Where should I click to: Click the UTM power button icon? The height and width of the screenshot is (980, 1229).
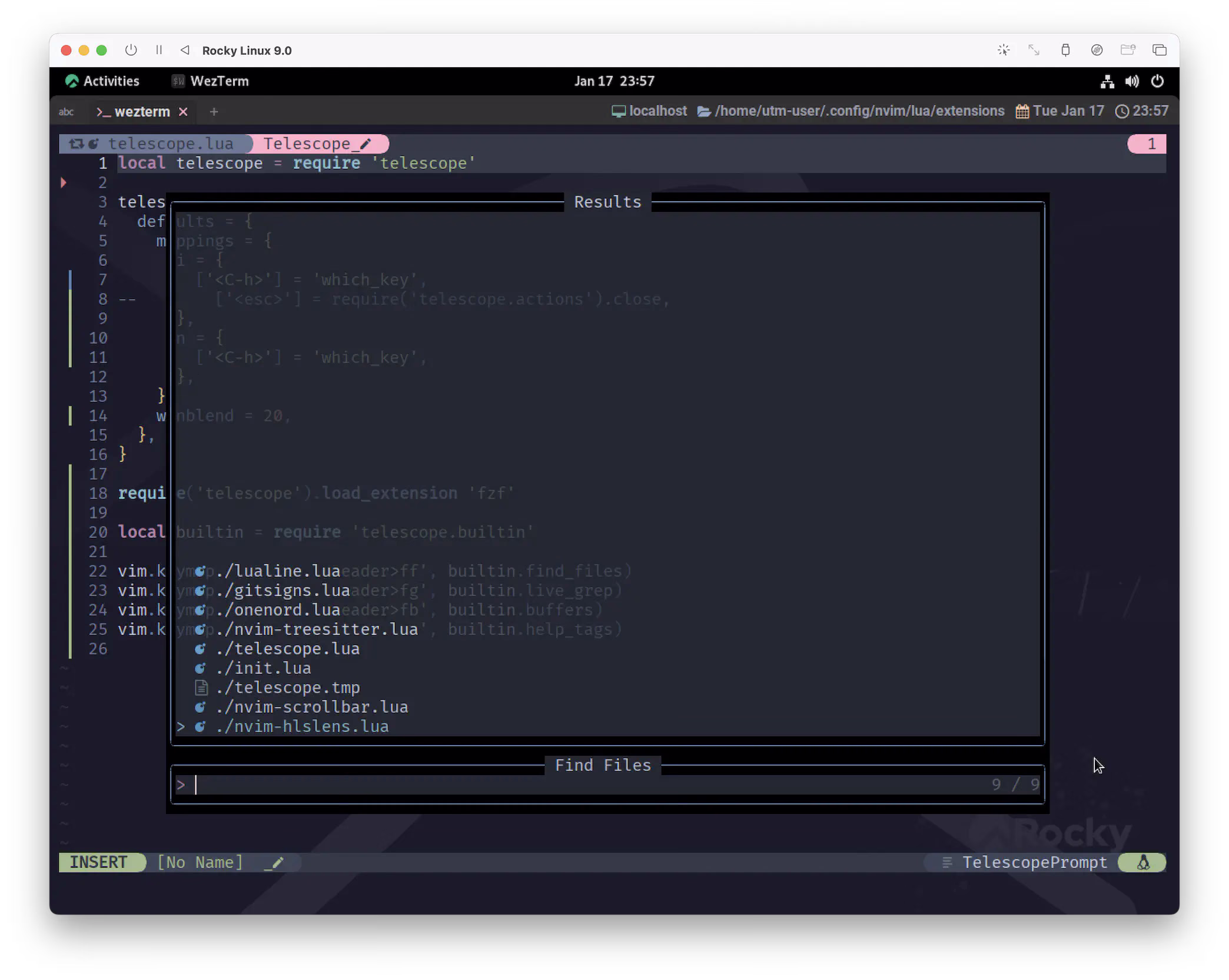point(131,51)
